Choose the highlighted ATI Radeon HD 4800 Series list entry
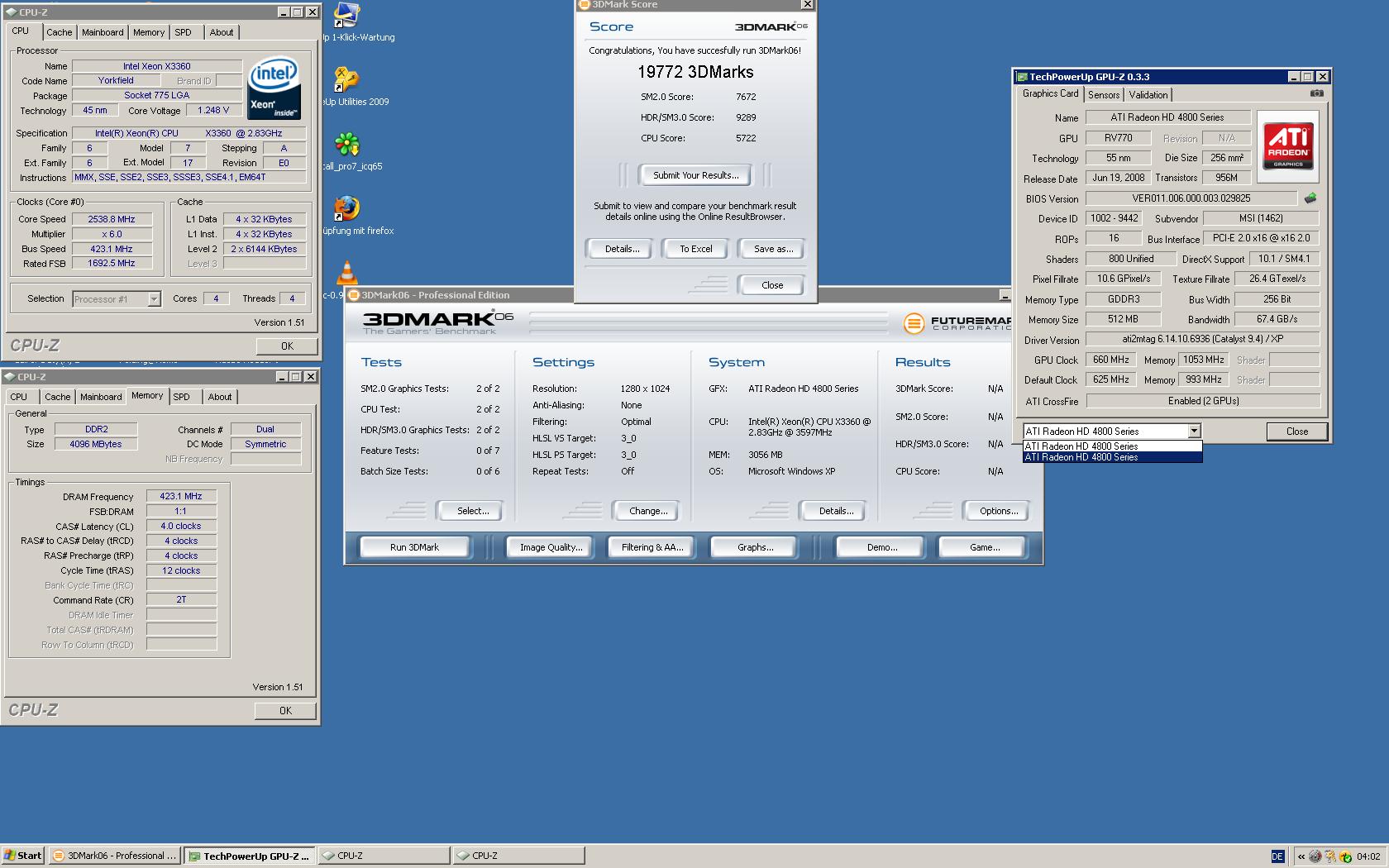The width and height of the screenshot is (1389, 868). 1112,457
